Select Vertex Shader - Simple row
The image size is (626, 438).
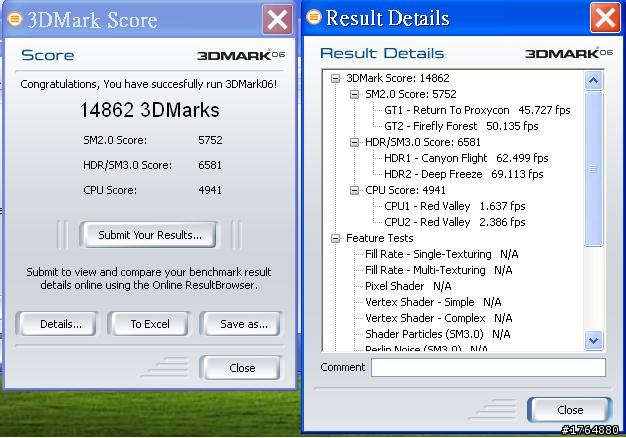pos(433,302)
